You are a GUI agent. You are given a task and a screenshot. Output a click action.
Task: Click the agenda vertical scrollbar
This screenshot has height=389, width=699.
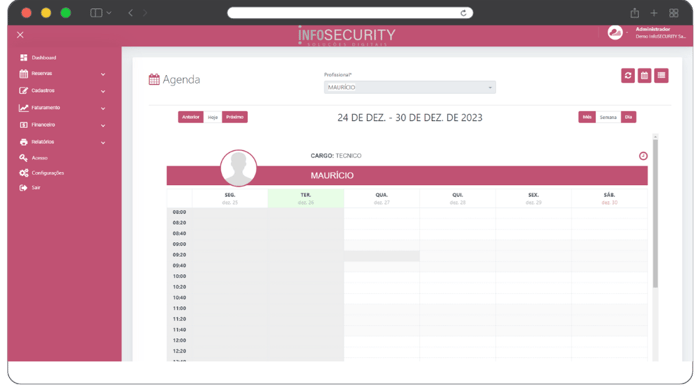pos(655,214)
